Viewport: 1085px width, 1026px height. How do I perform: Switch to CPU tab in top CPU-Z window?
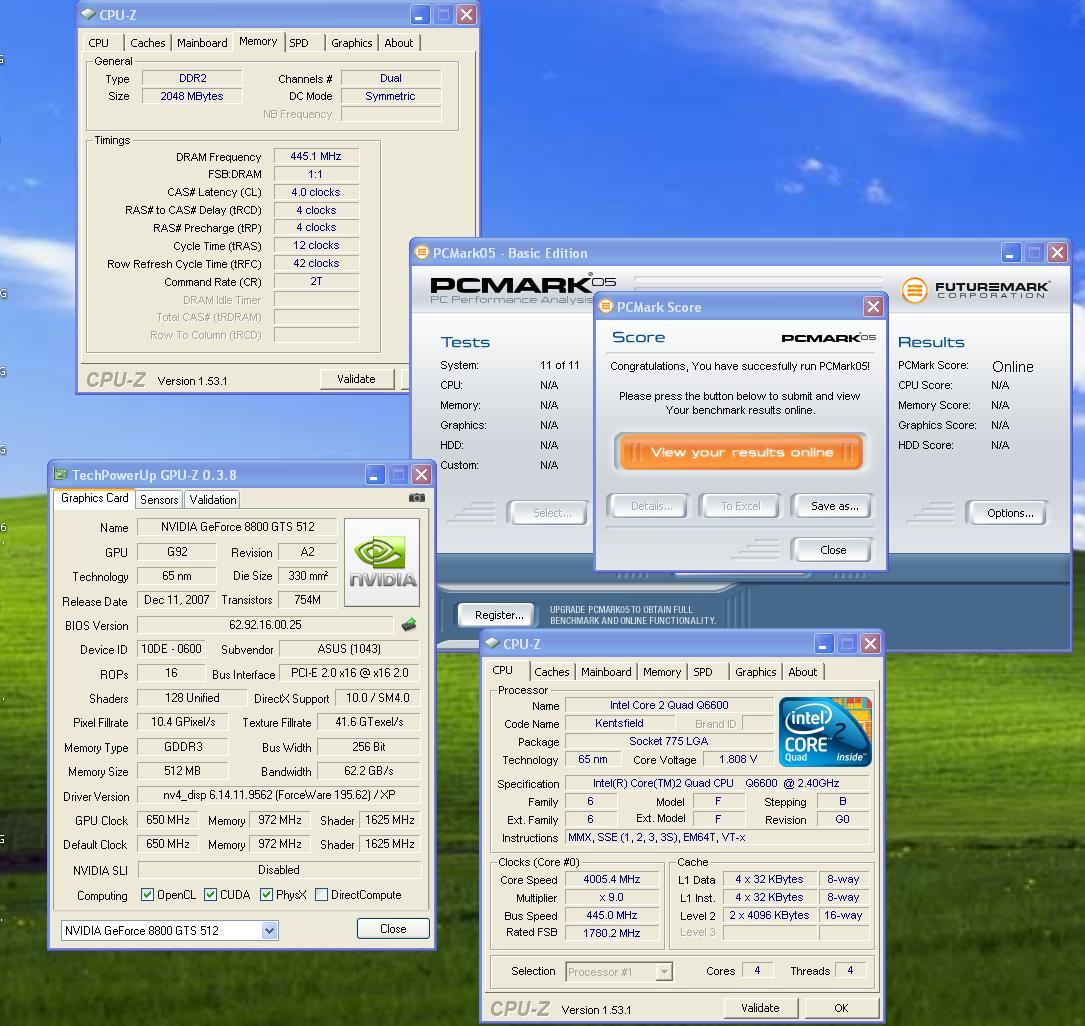coord(99,43)
